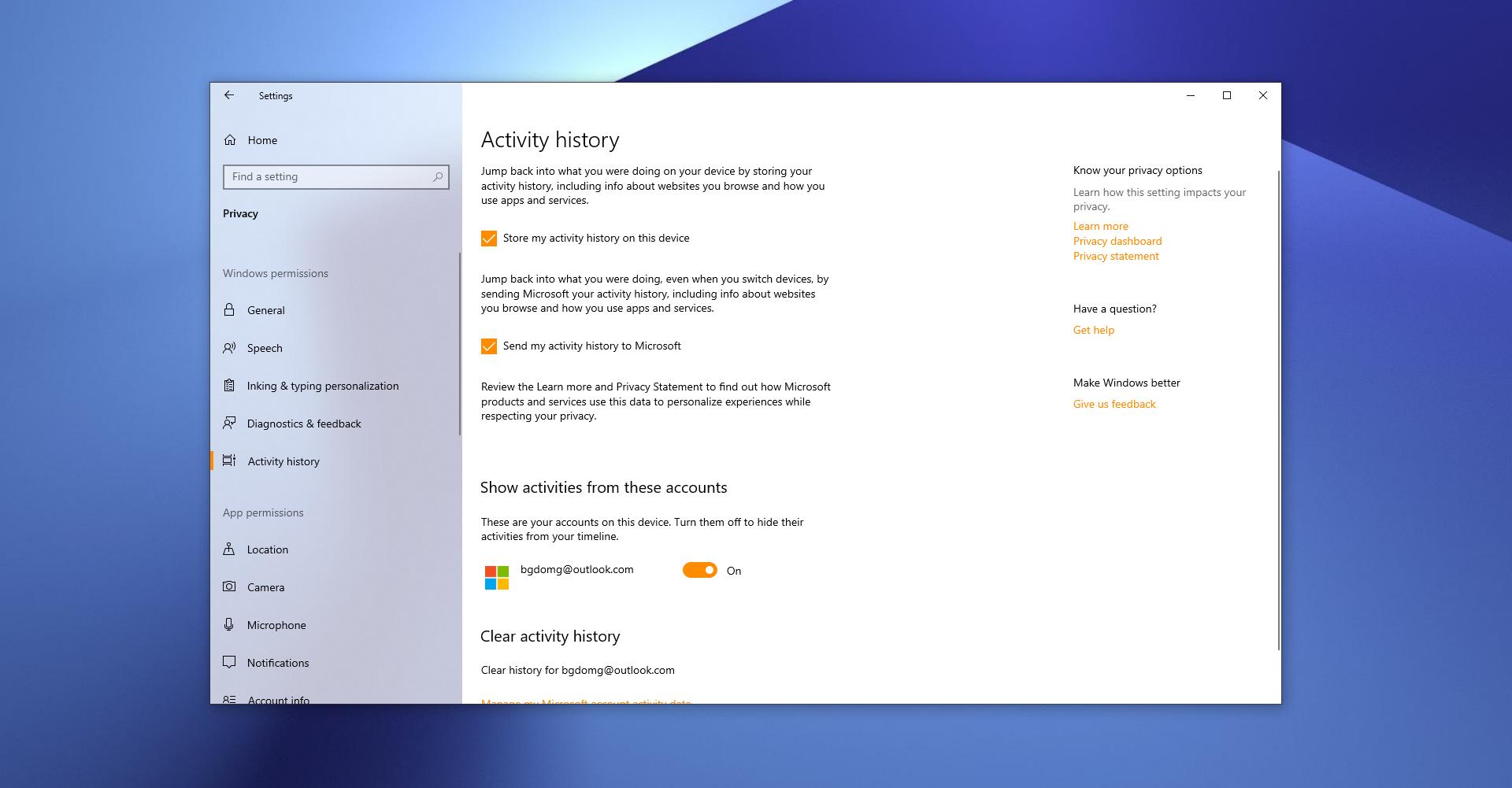The width and height of the screenshot is (1512, 788).
Task: Click the Activity history page heading
Action: [x=550, y=139]
